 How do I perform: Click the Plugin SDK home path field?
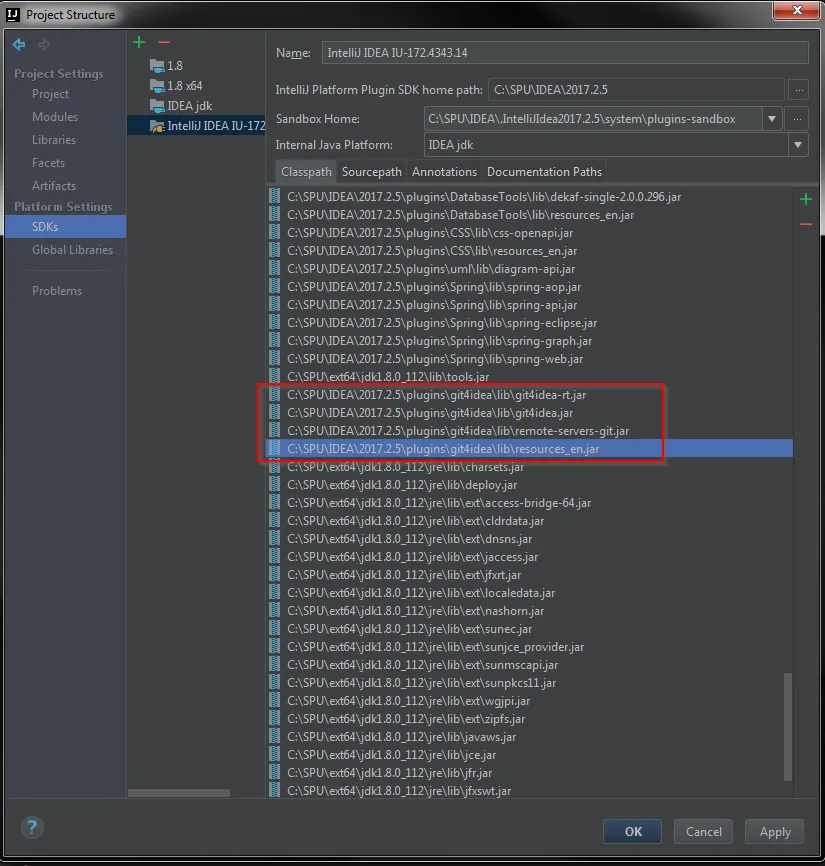(x=636, y=89)
